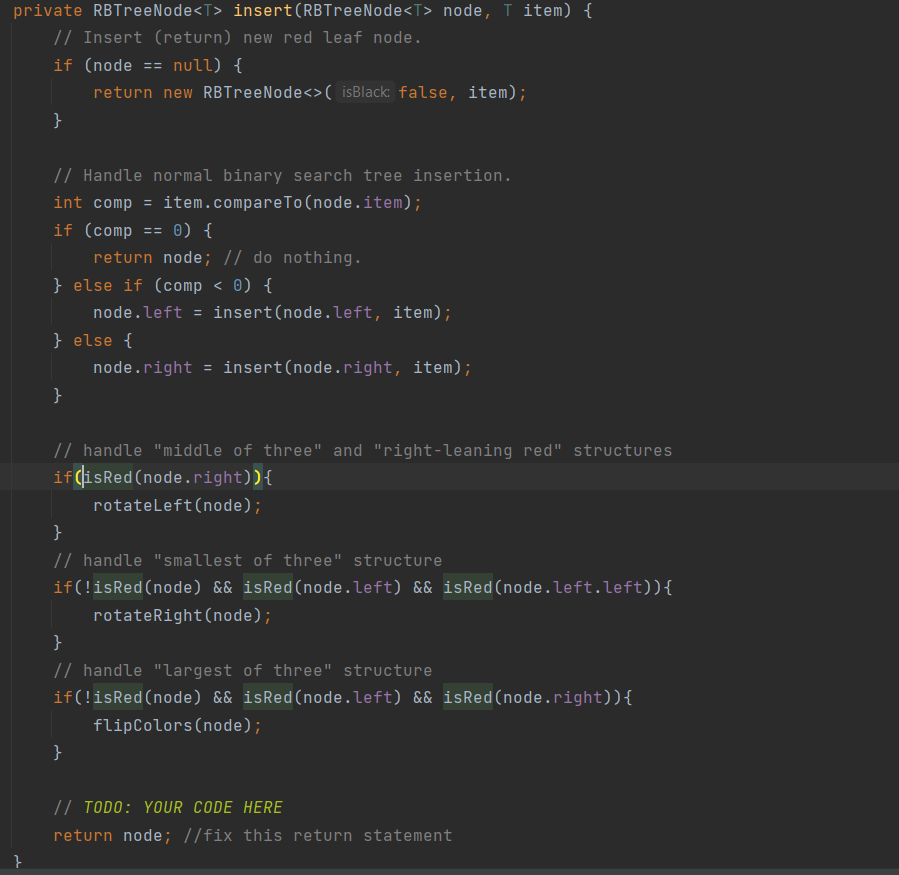Click the 'smallest of three' structure comment

247,560
